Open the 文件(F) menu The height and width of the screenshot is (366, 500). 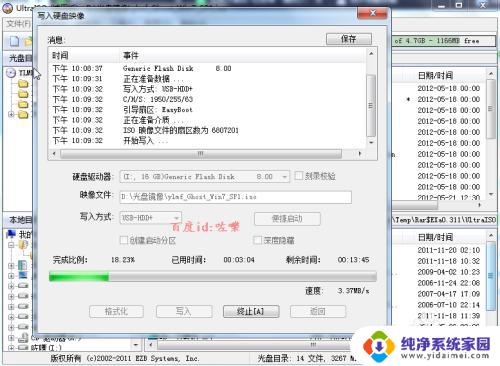tap(18, 24)
